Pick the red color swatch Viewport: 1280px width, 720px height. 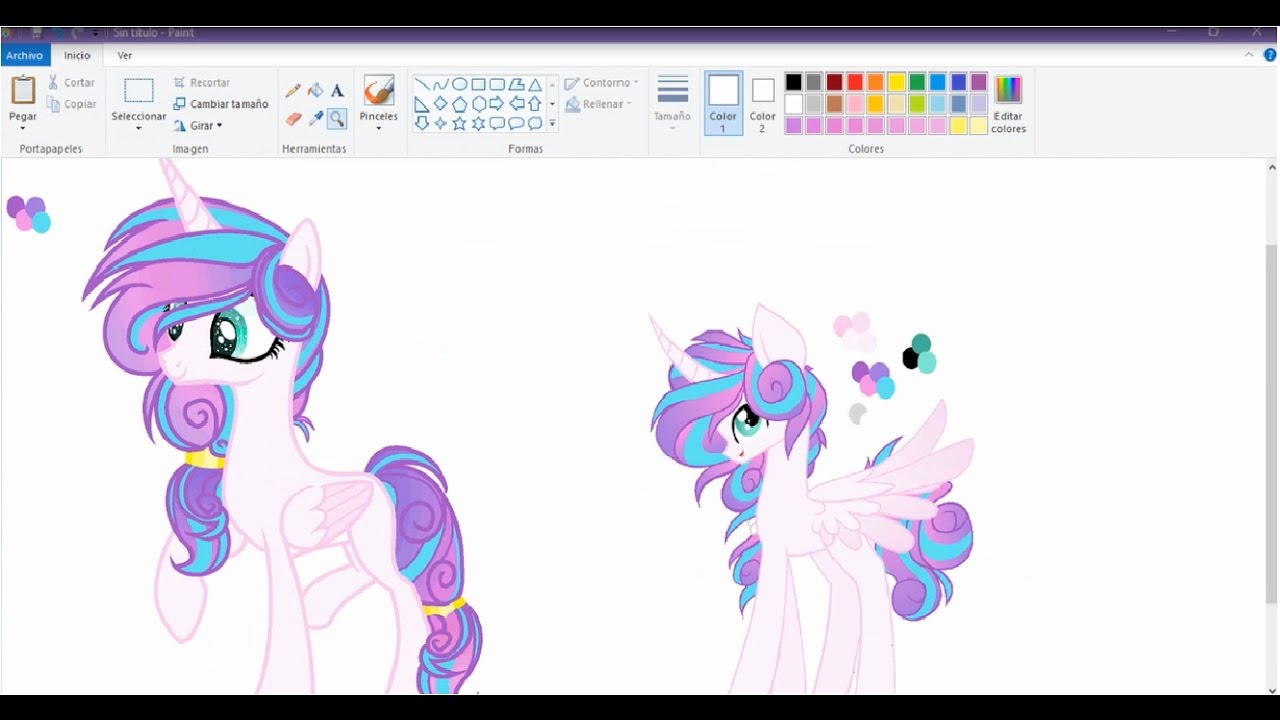(855, 82)
